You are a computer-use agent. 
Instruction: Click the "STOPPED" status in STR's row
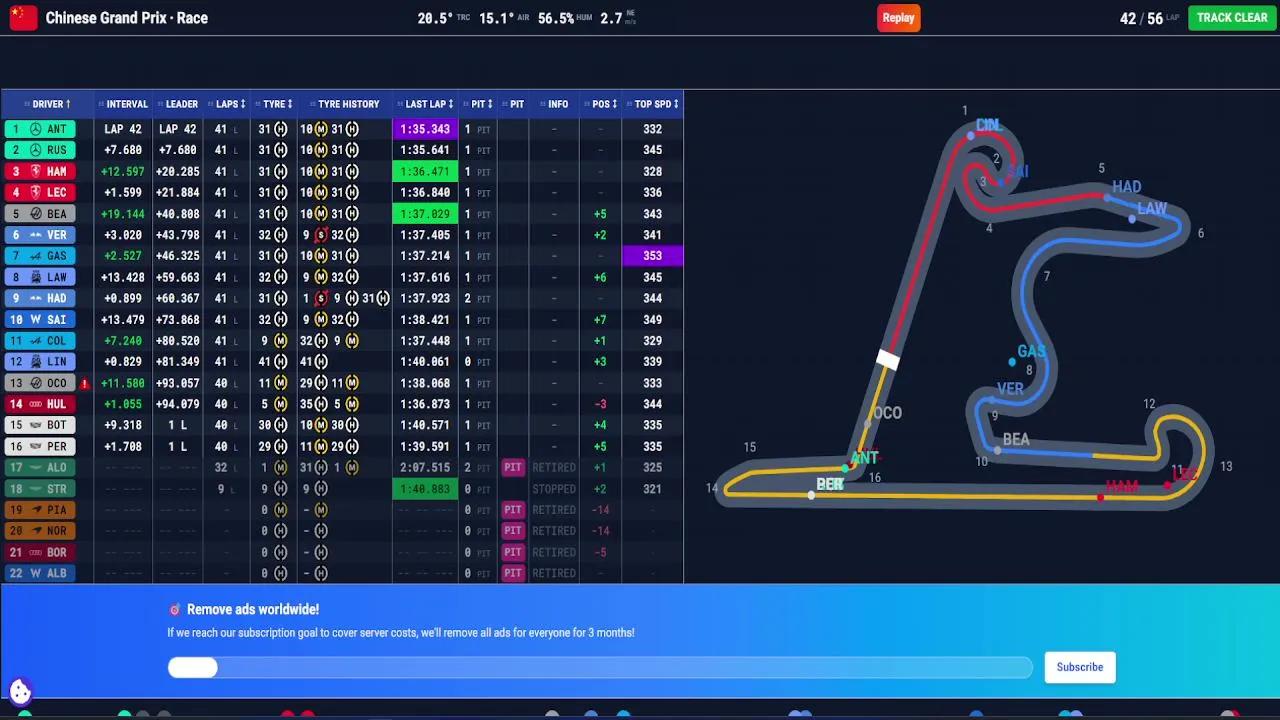[554, 489]
